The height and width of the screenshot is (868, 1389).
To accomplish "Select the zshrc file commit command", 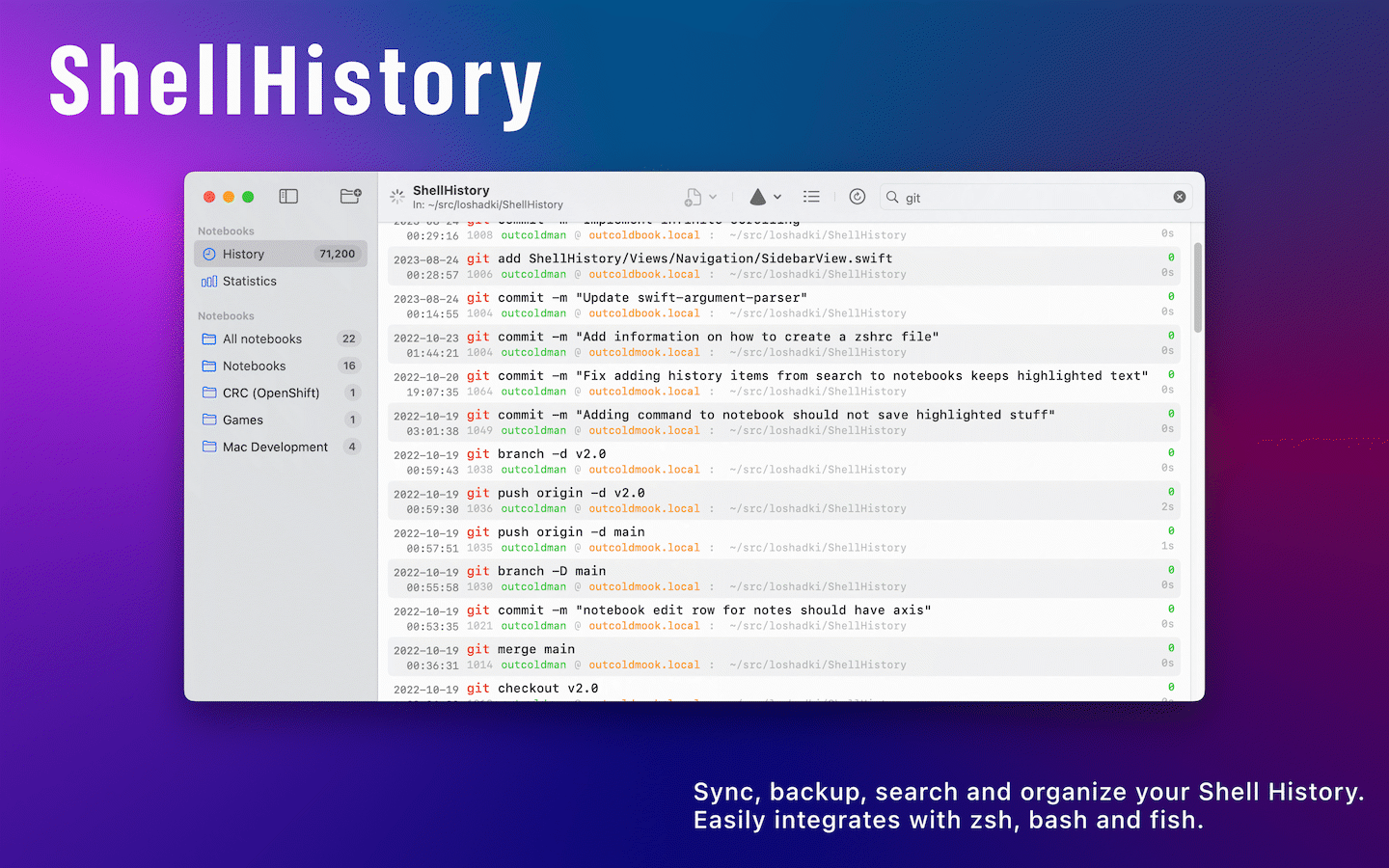I will point(786,344).
